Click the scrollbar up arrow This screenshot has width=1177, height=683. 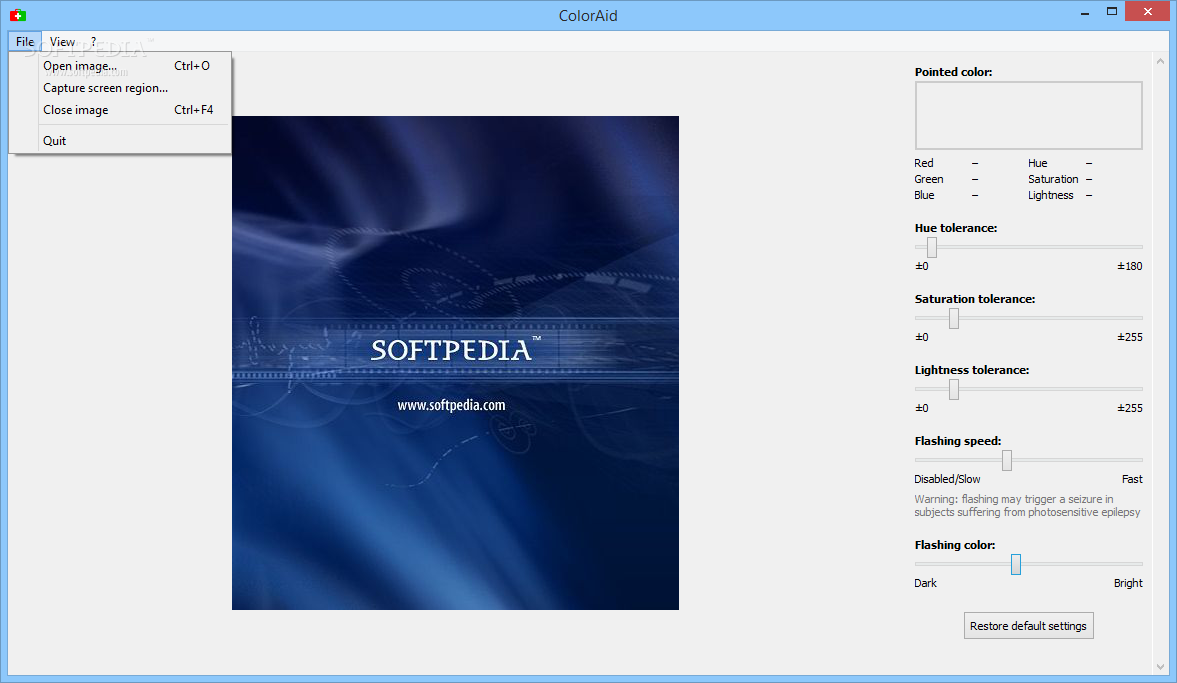1160,62
